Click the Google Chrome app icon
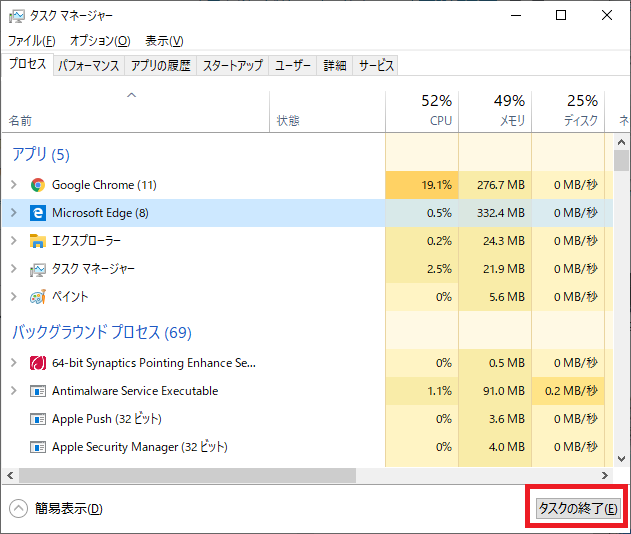631x534 pixels. pyautogui.click(x=38, y=185)
